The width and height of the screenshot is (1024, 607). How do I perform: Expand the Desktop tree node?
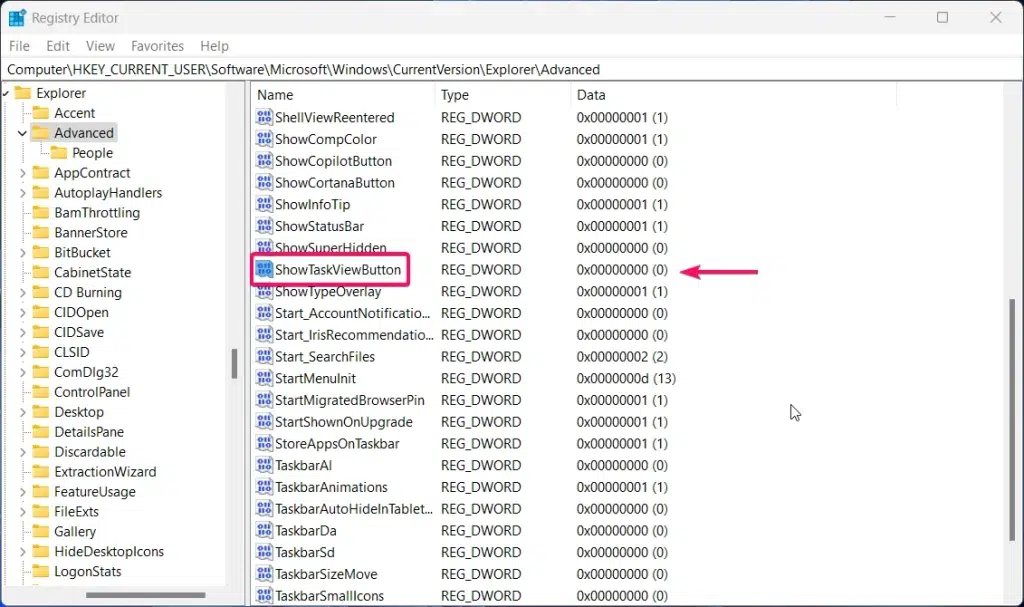click(x=22, y=412)
